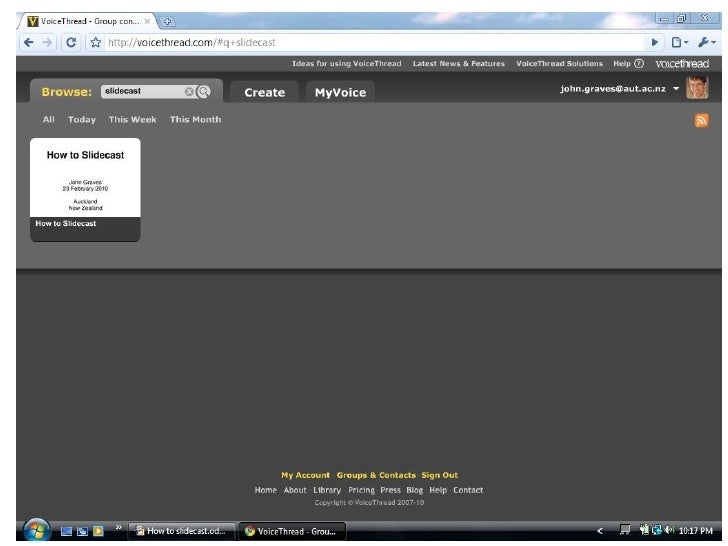This screenshot has width=728, height=546.
Task: Click the magnifier search icon
Action: click(x=203, y=91)
